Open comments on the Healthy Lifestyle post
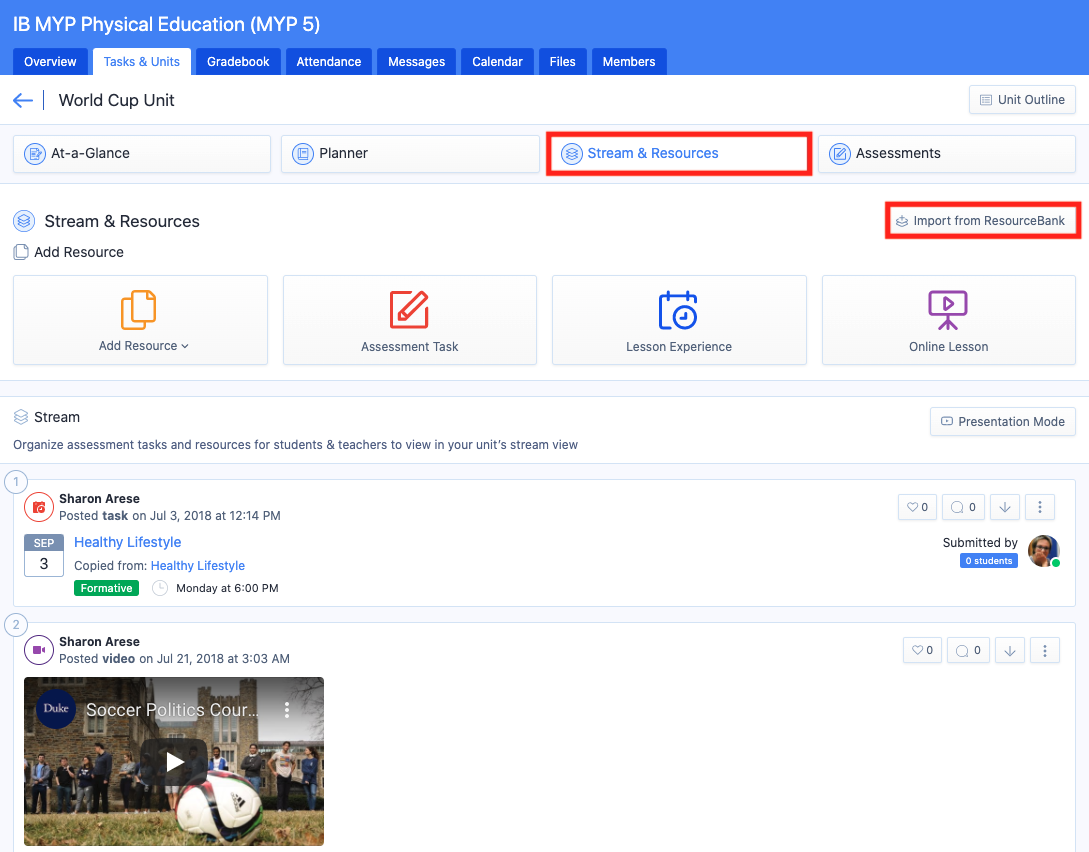Image resolution: width=1089 pixels, height=852 pixels. click(964, 507)
